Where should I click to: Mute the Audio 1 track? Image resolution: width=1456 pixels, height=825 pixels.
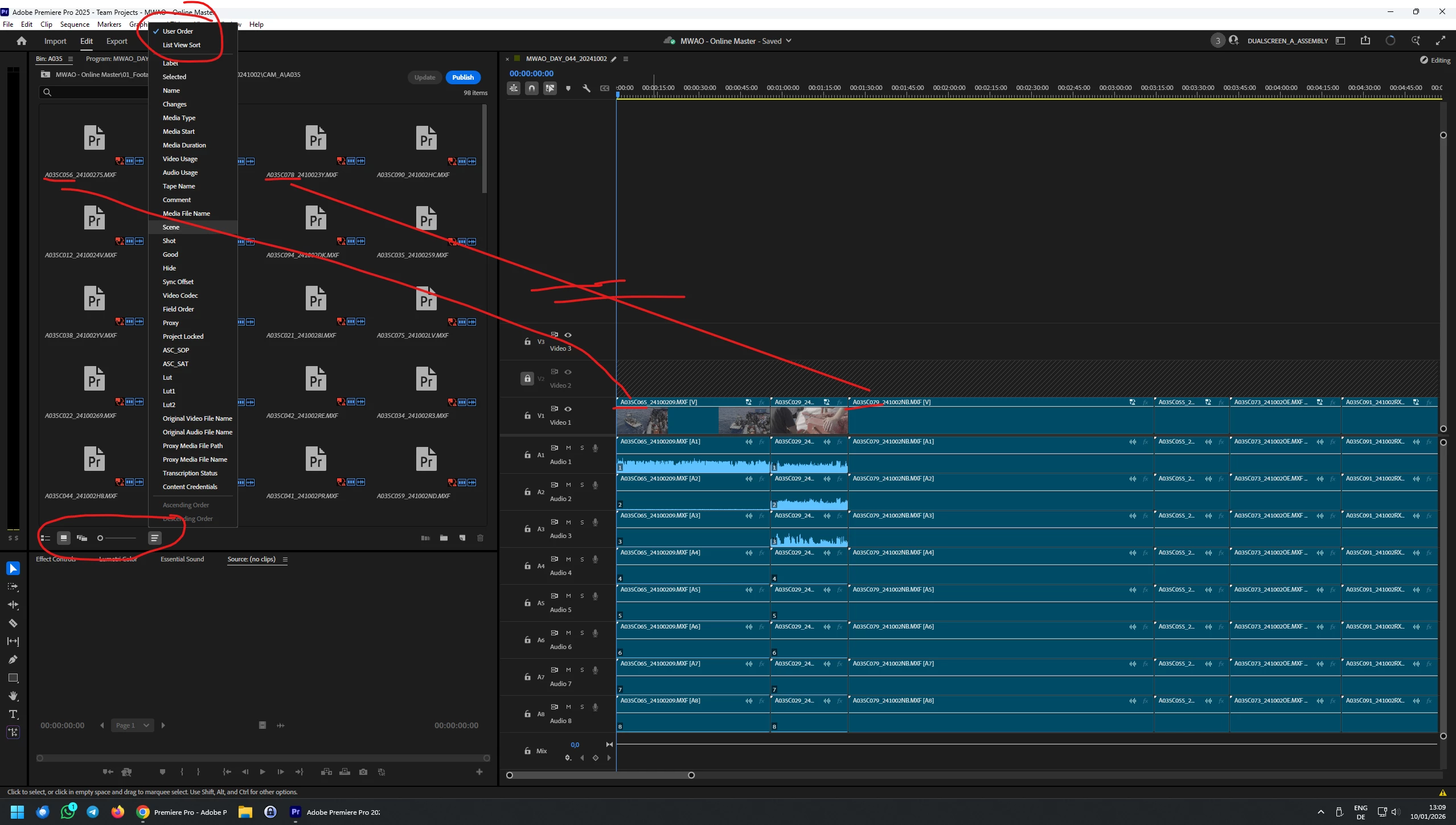pyautogui.click(x=568, y=448)
